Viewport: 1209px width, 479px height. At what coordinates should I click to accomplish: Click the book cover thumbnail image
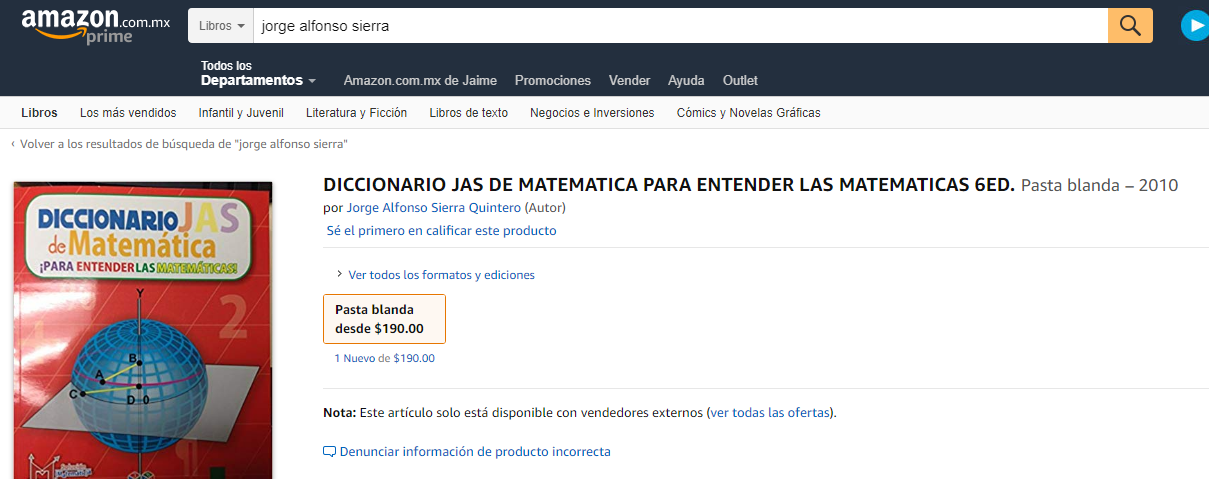(x=143, y=330)
